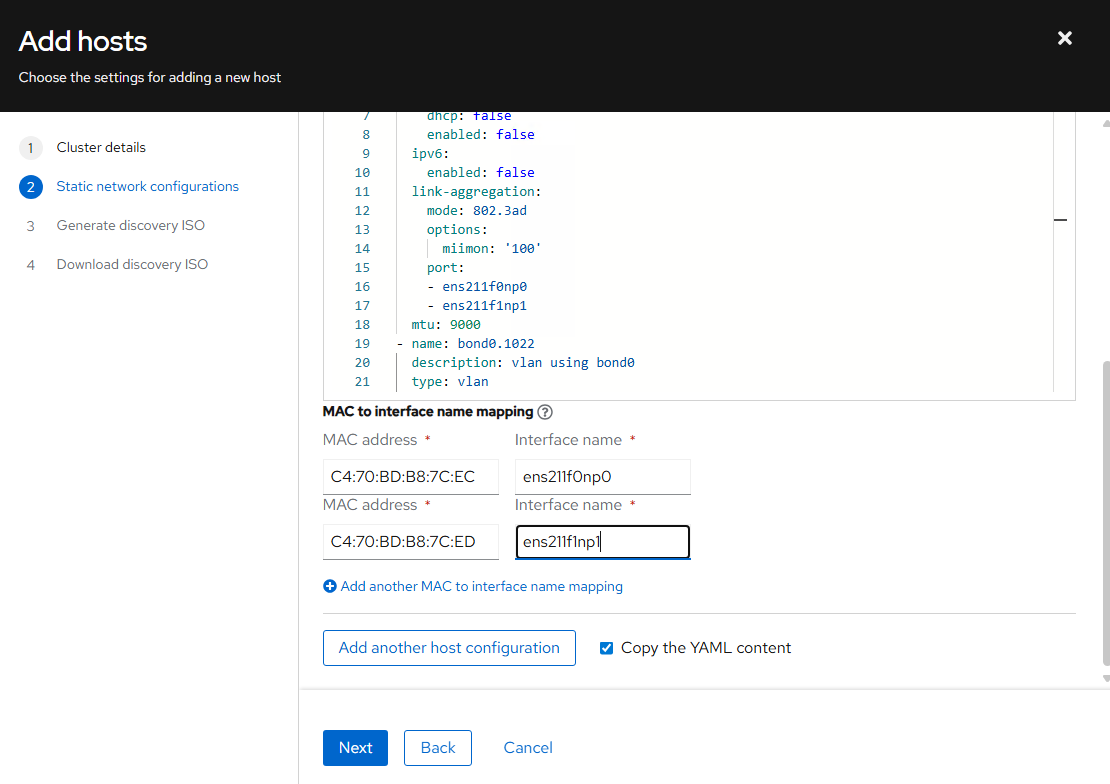Click the step 4 numbered circle
Image resolution: width=1110 pixels, height=784 pixels.
(30, 264)
